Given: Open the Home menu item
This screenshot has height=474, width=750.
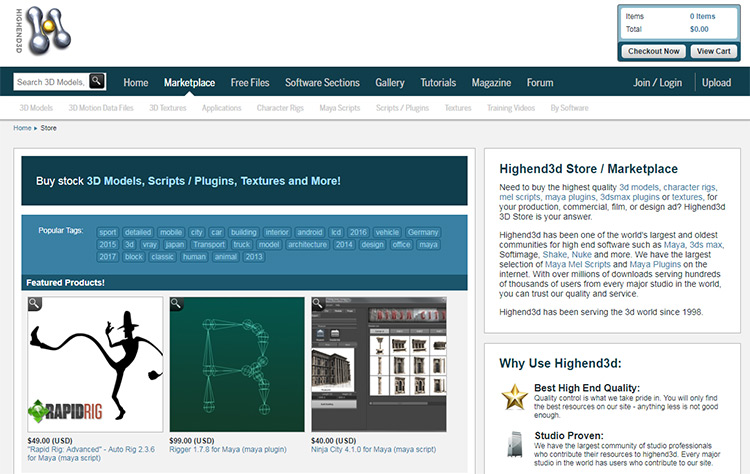Looking at the screenshot, I should point(136,83).
